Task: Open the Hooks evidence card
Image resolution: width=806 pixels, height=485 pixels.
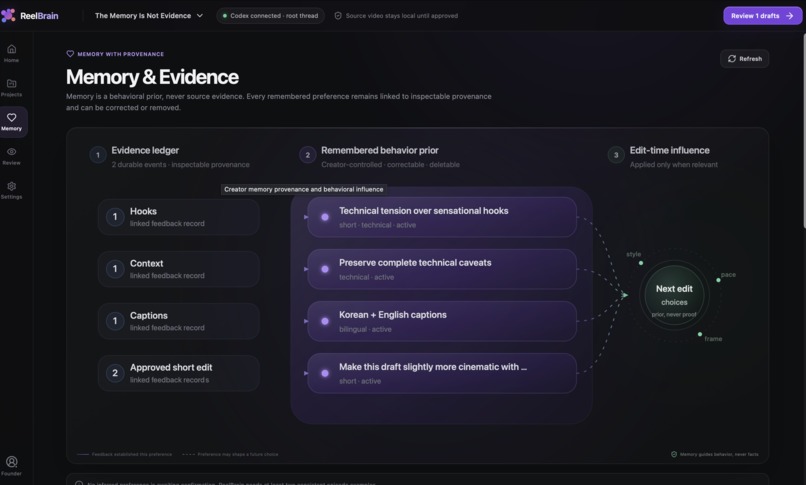Action: pyautogui.click(x=178, y=217)
